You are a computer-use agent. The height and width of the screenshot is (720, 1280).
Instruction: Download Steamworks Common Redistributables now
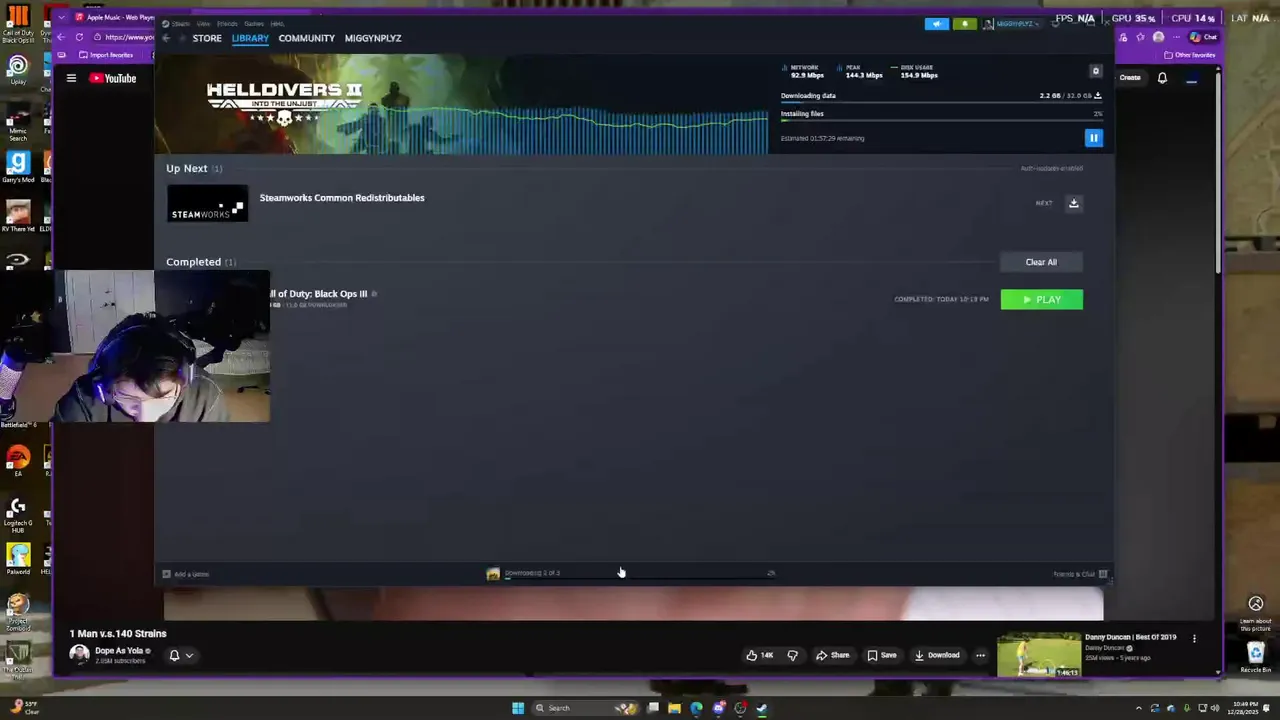tap(1073, 203)
